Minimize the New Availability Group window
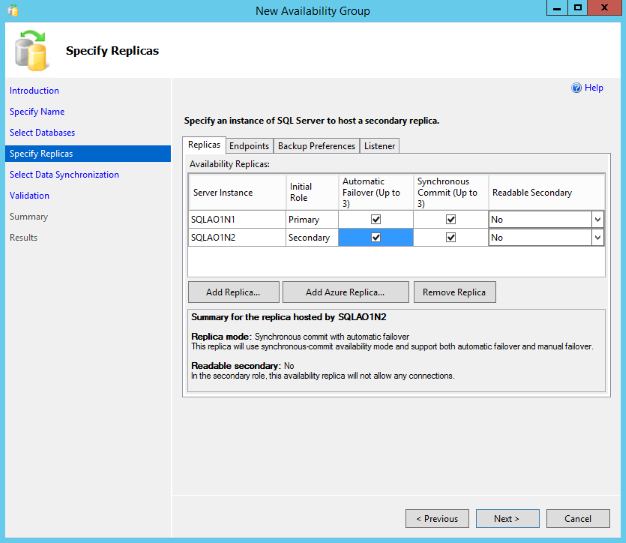 557,8
